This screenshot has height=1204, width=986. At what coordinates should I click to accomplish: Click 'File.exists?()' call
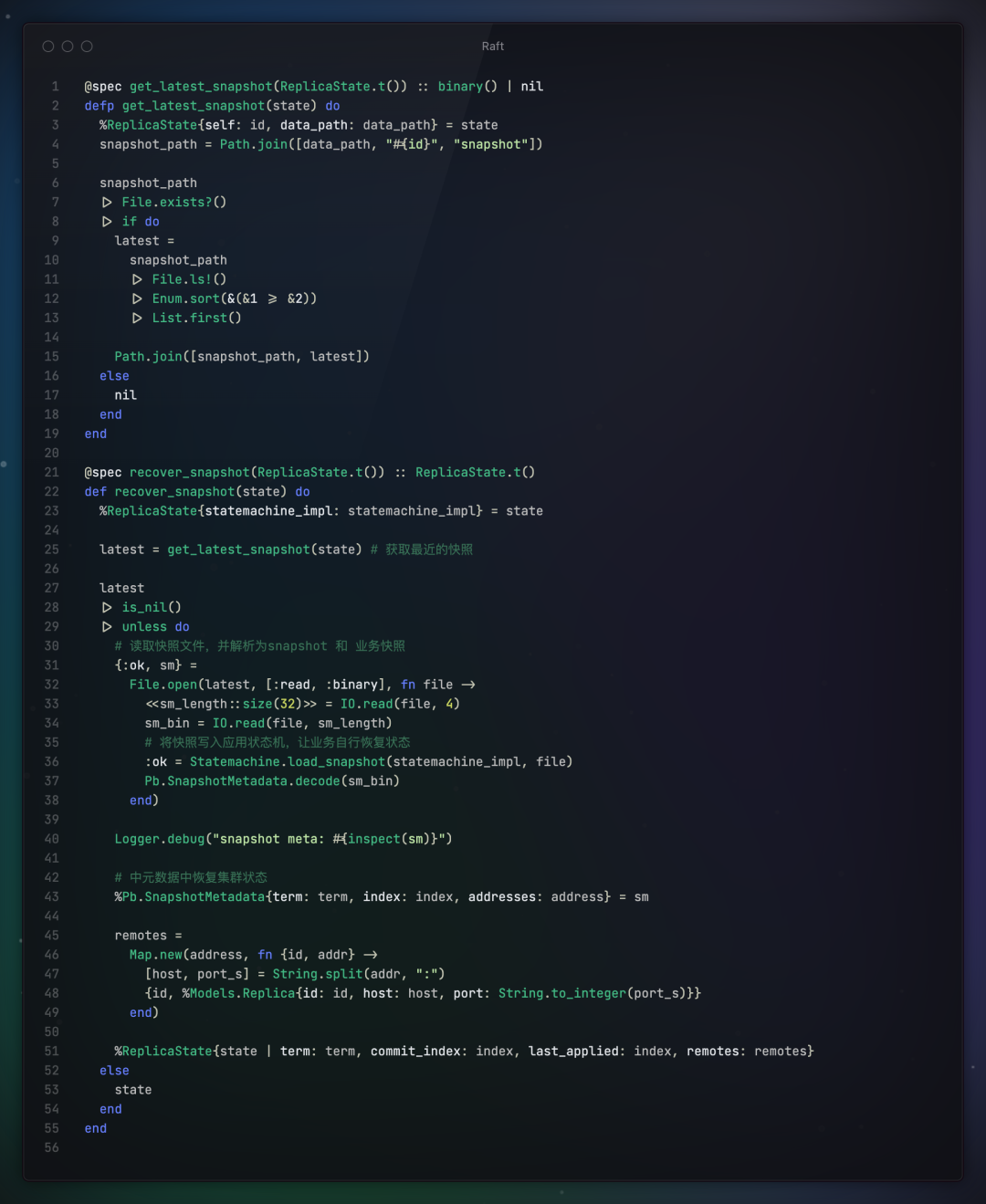[x=174, y=203]
